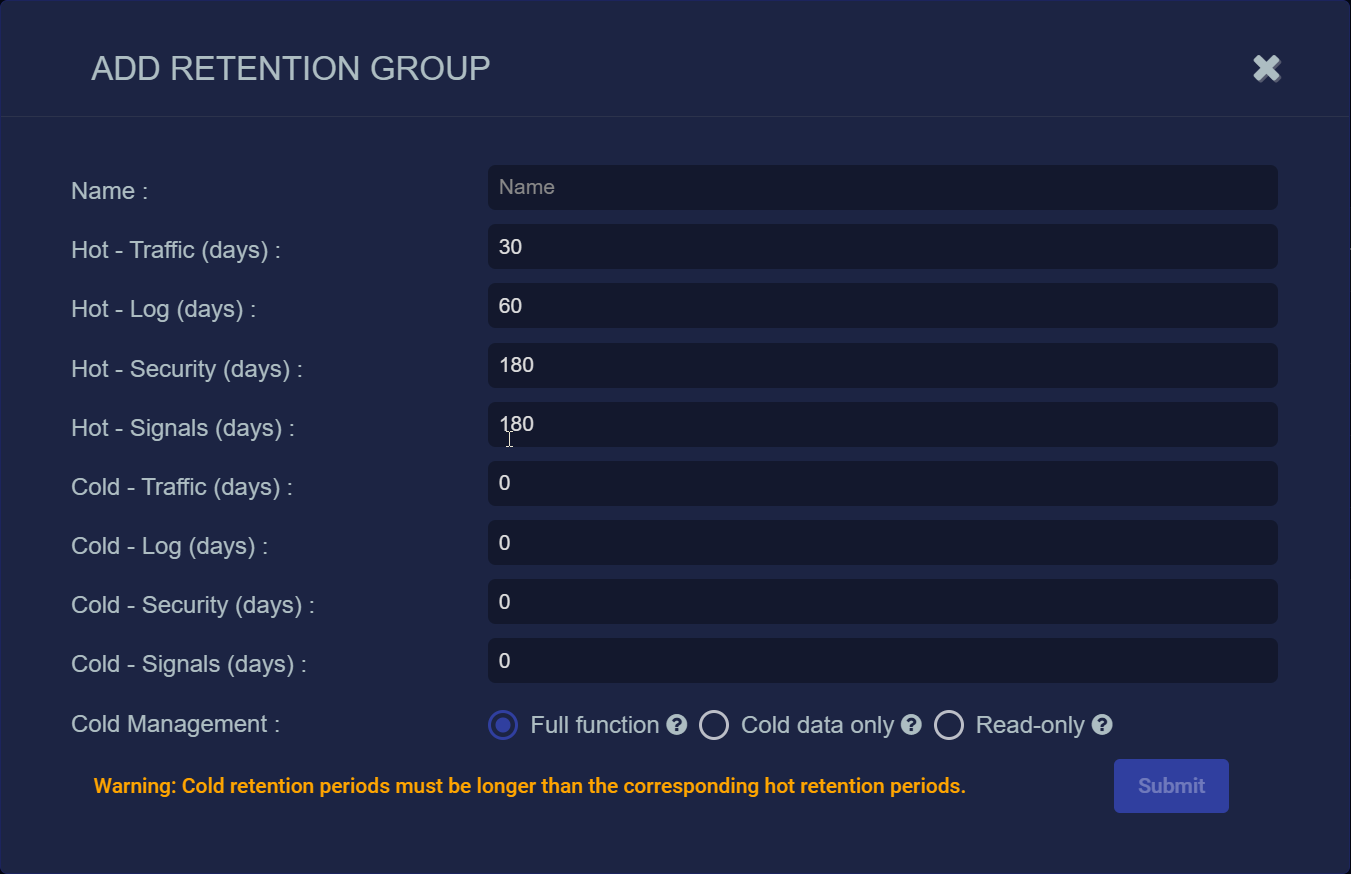Click the Hot - Signals days field
Screen dimensions: 1351x874
tap(883, 424)
